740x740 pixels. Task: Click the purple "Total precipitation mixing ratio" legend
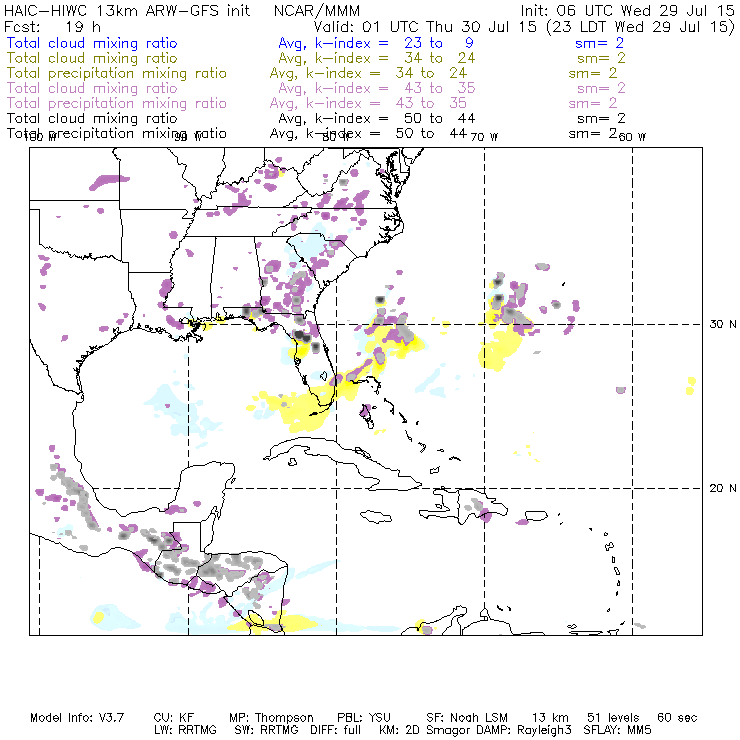(x=117, y=103)
